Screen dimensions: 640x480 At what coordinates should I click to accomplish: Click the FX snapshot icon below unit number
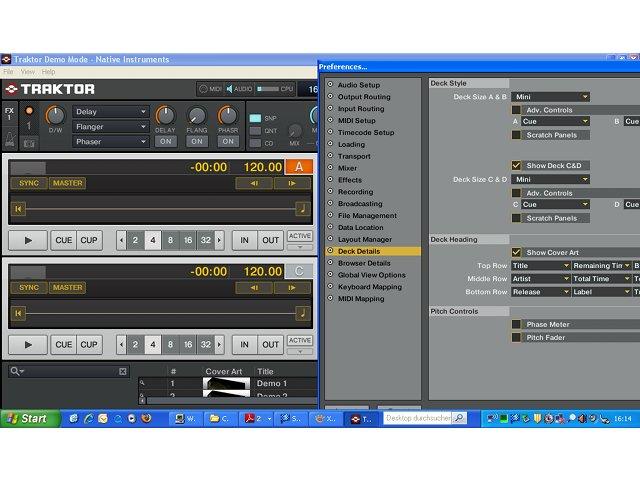click(x=29, y=143)
